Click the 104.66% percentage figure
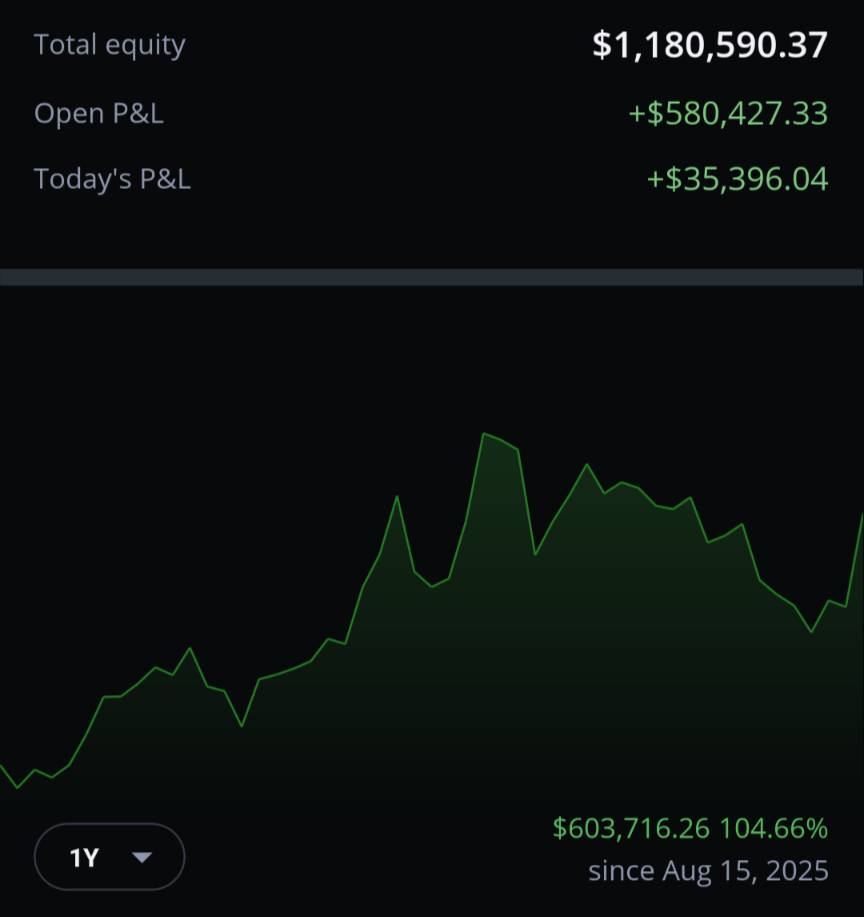Image resolution: width=864 pixels, height=917 pixels. tap(773, 829)
